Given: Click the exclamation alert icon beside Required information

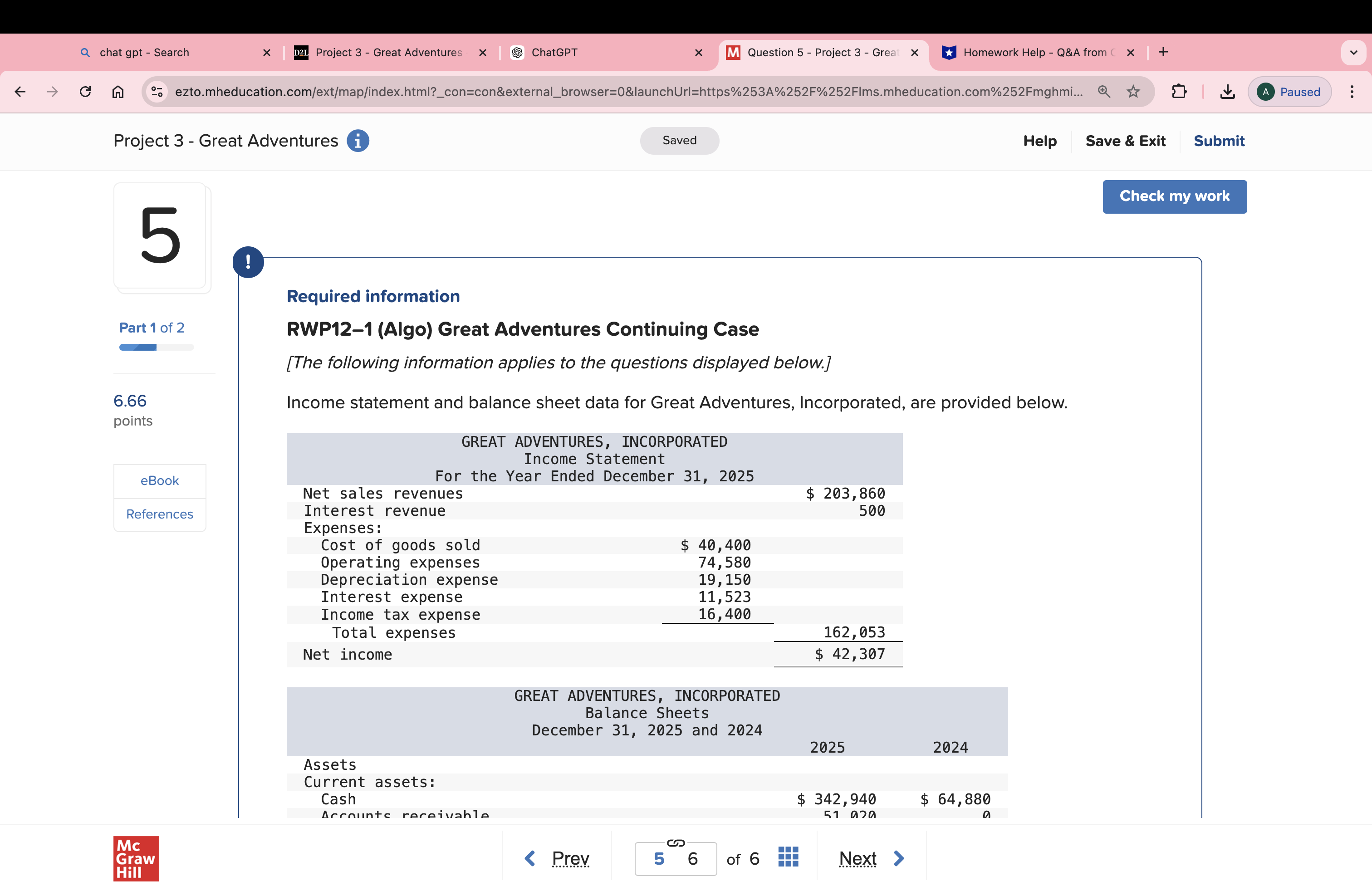Looking at the screenshot, I should click(x=248, y=262).
